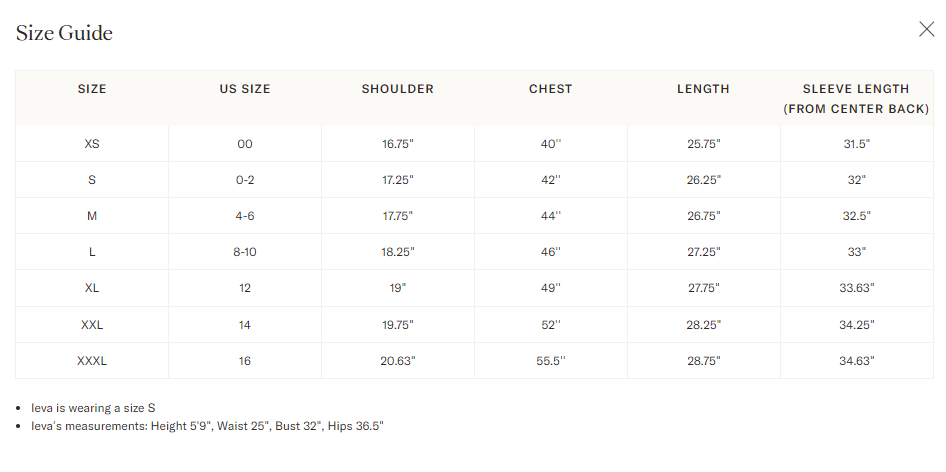Click the SIZE column header
This screenshot has width=946, height=472.
pyautogui.click(x=92, y=89)
